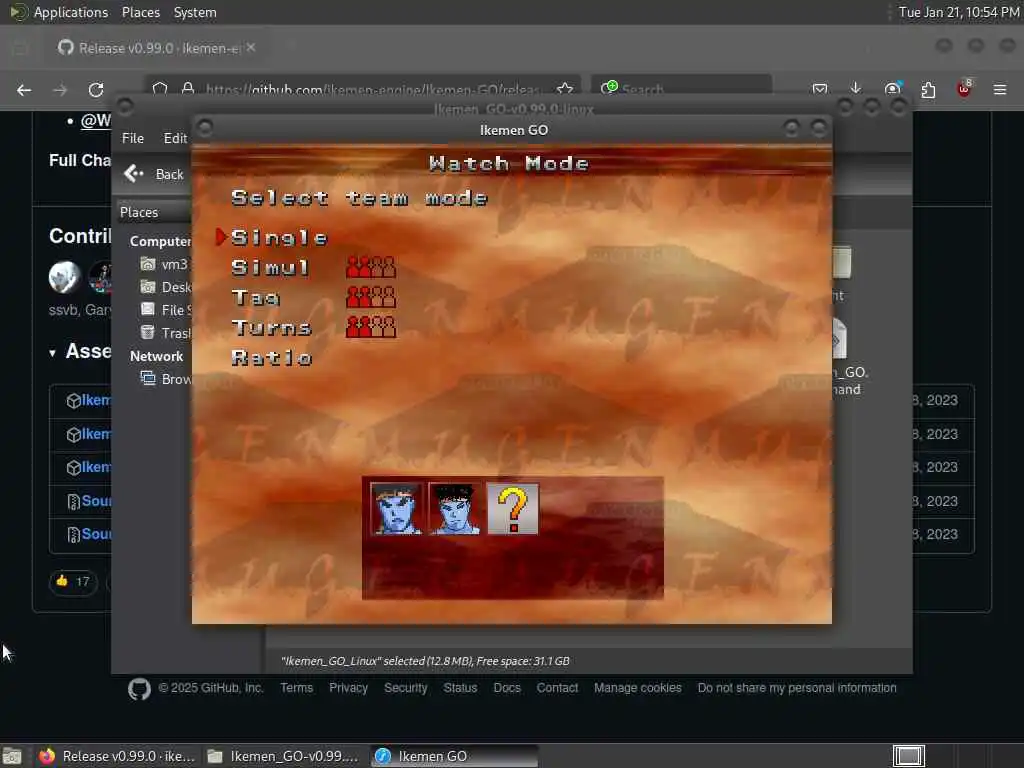The image size is (1024, 768).
Task: Bookmark this page with the star icon
Action: click(565, 89)
